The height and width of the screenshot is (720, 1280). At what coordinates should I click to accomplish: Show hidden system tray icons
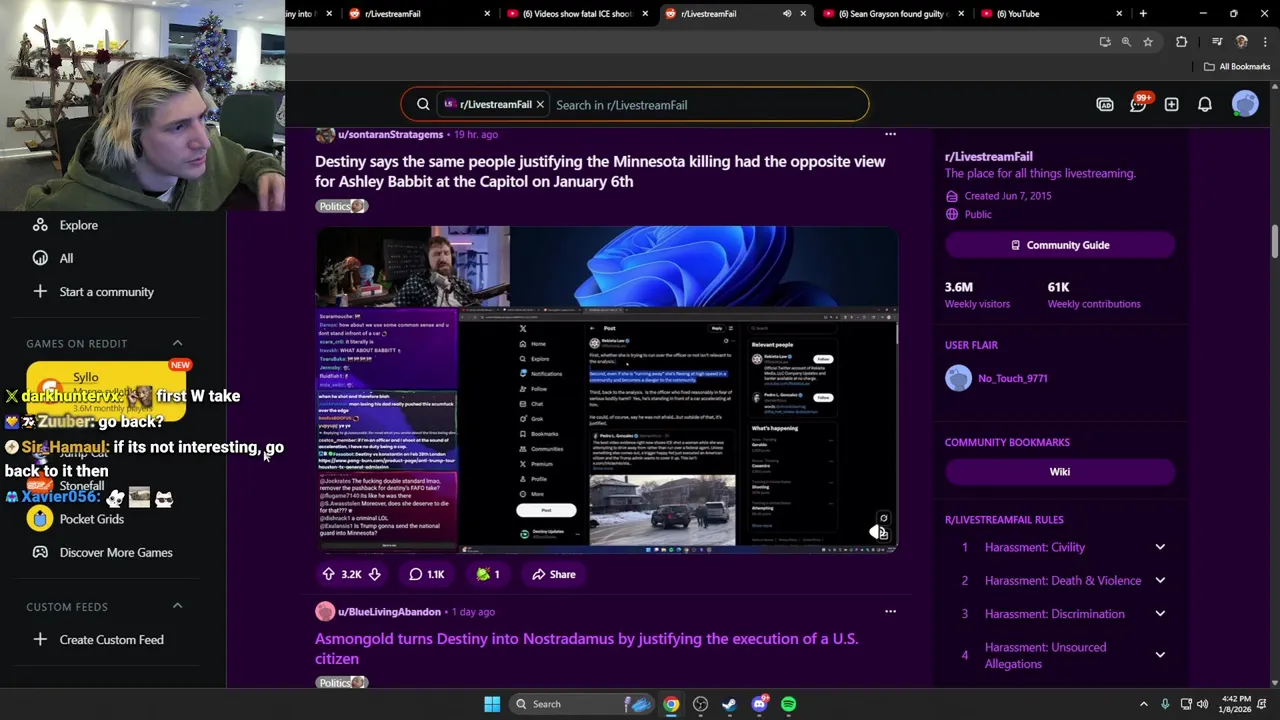(1143, 704)
